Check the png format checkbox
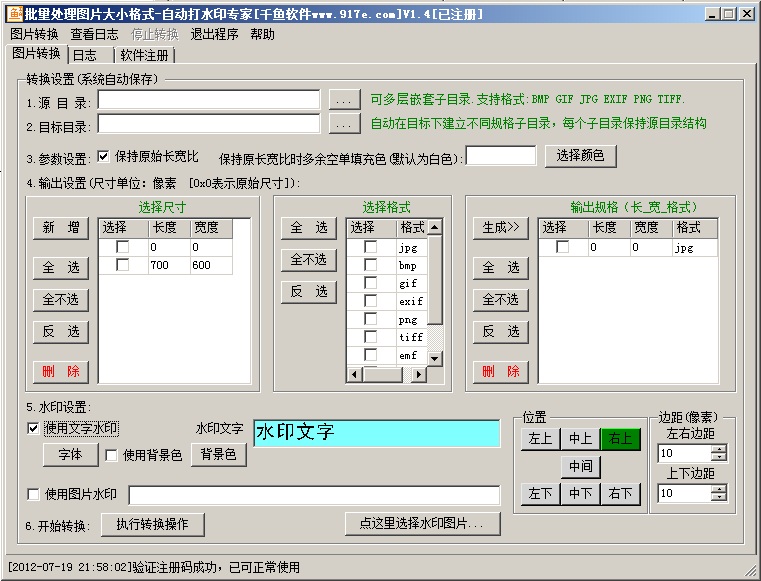Viewport: 761px width, 581px height. point(370,320)
